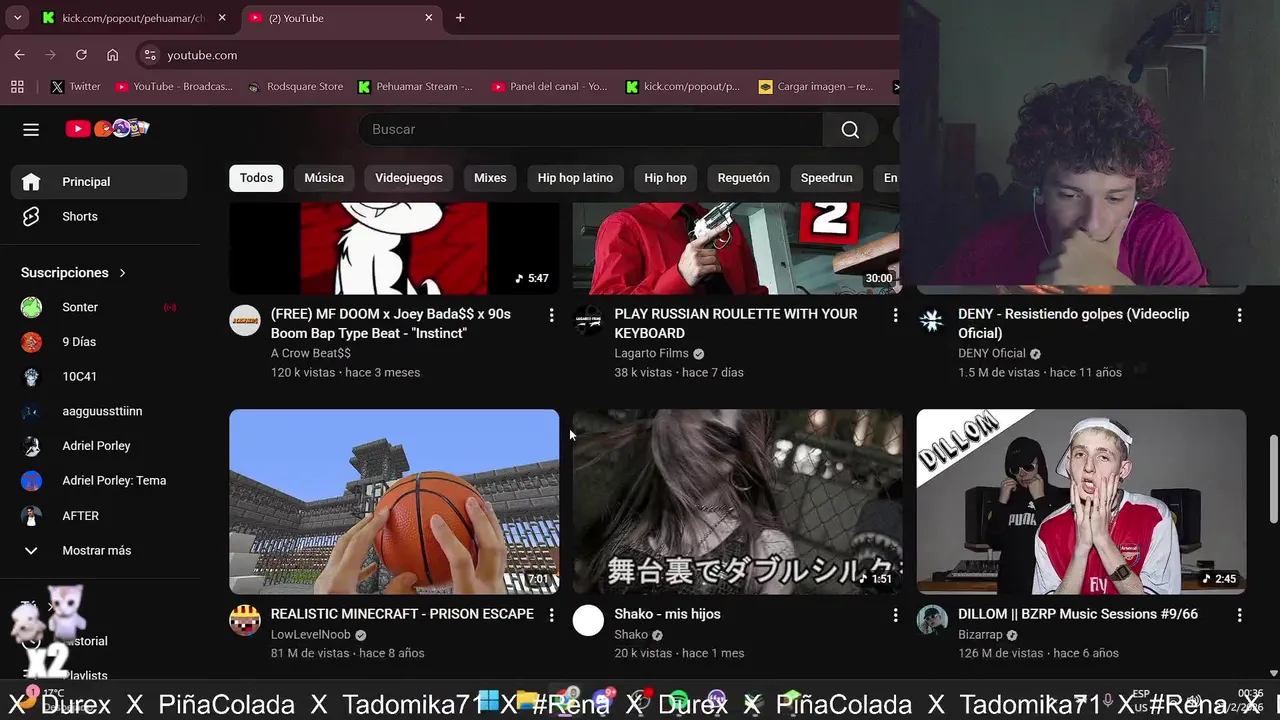Open Panel del canal bookmark
The height and width of the screenshot is (720, 1280).
(x=550, y=87)
